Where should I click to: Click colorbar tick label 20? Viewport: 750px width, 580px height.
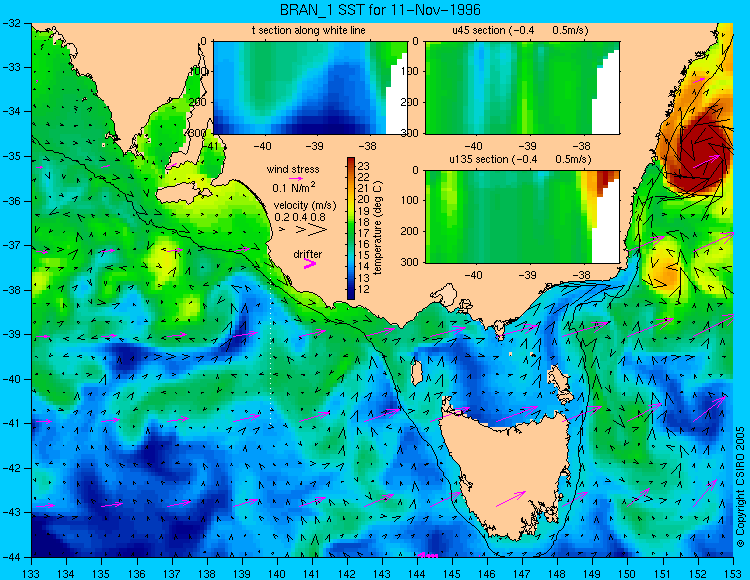(364, 199)
